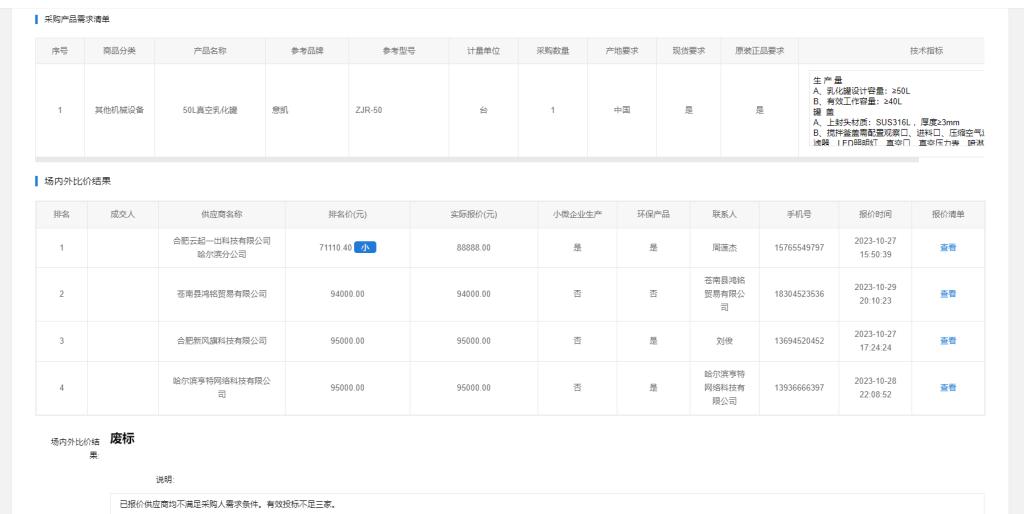The height and width of the screenshot is (514, 1024).
Task: Open 查看 quote list for 哈尔滨亨特网络科技
Action: point(947,388)
